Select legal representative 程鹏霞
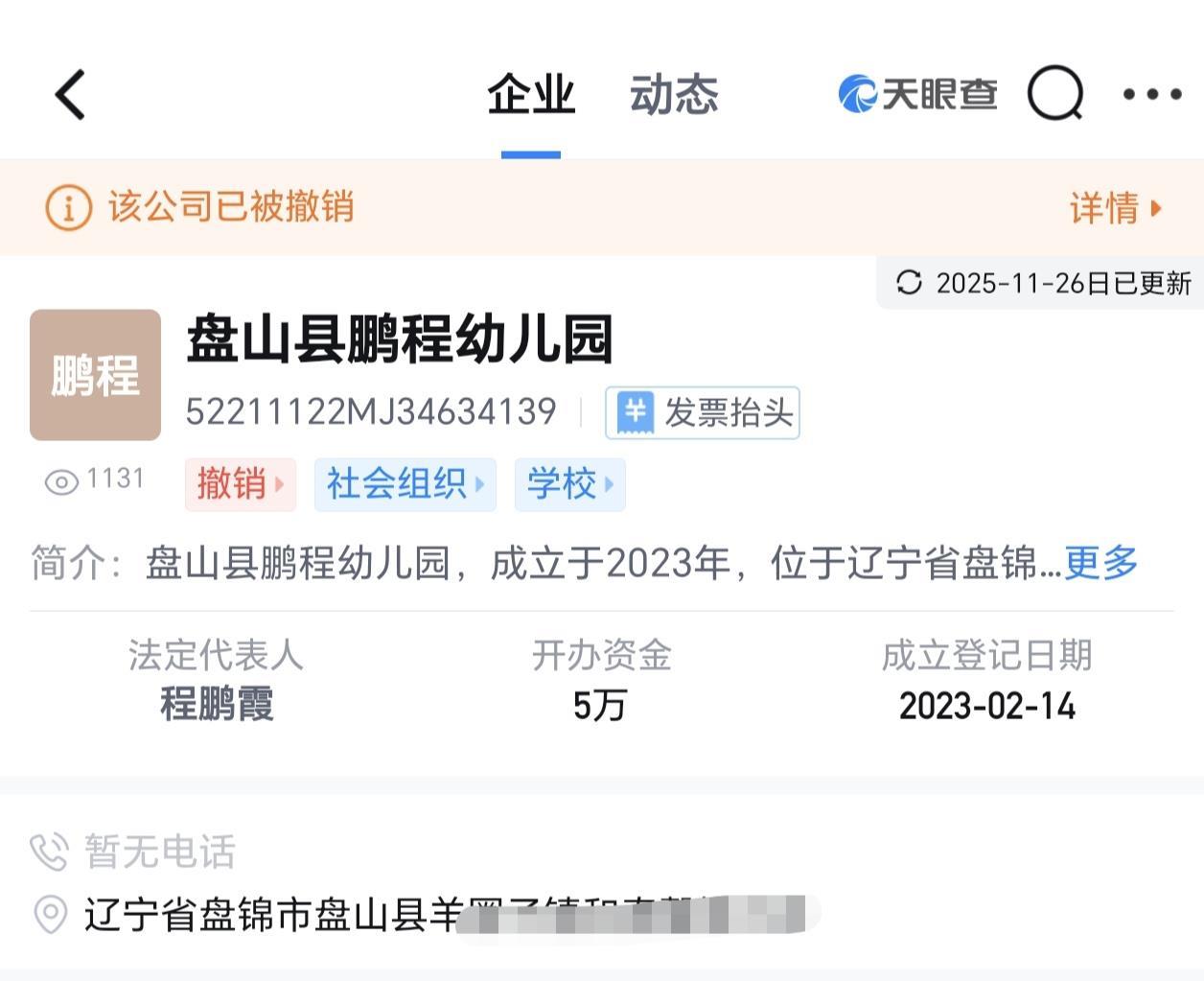Image resolution: width=1204 pixels, height=981 pixels. click(217, 707)
